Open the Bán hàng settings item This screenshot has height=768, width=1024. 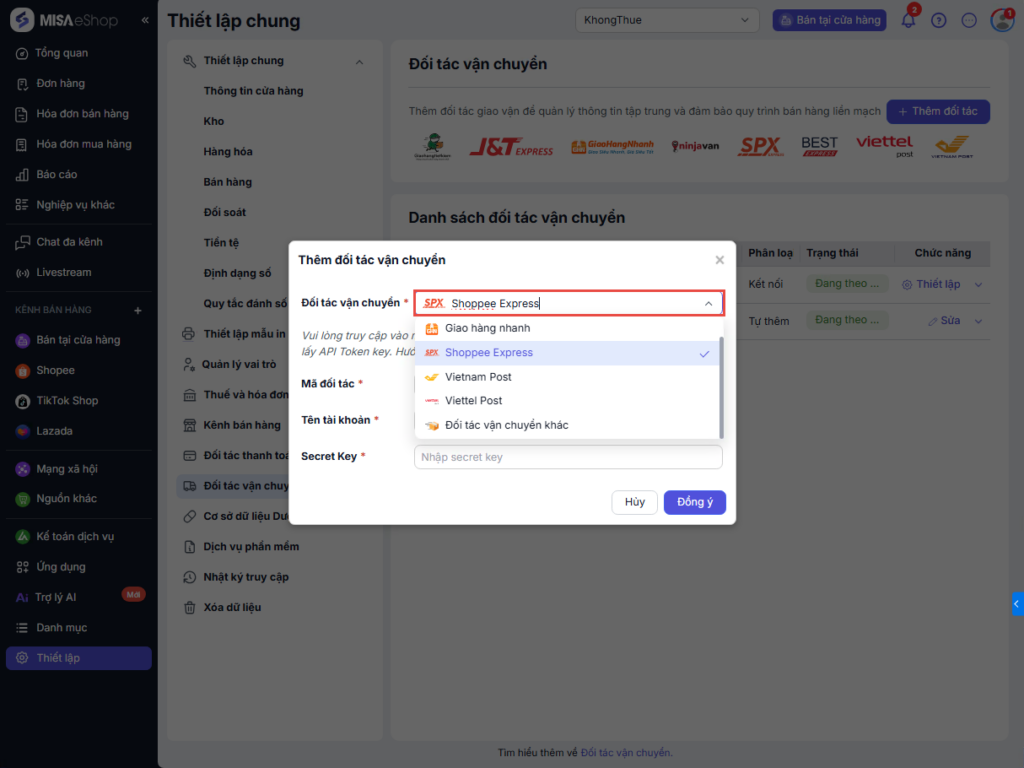point(227,182)
